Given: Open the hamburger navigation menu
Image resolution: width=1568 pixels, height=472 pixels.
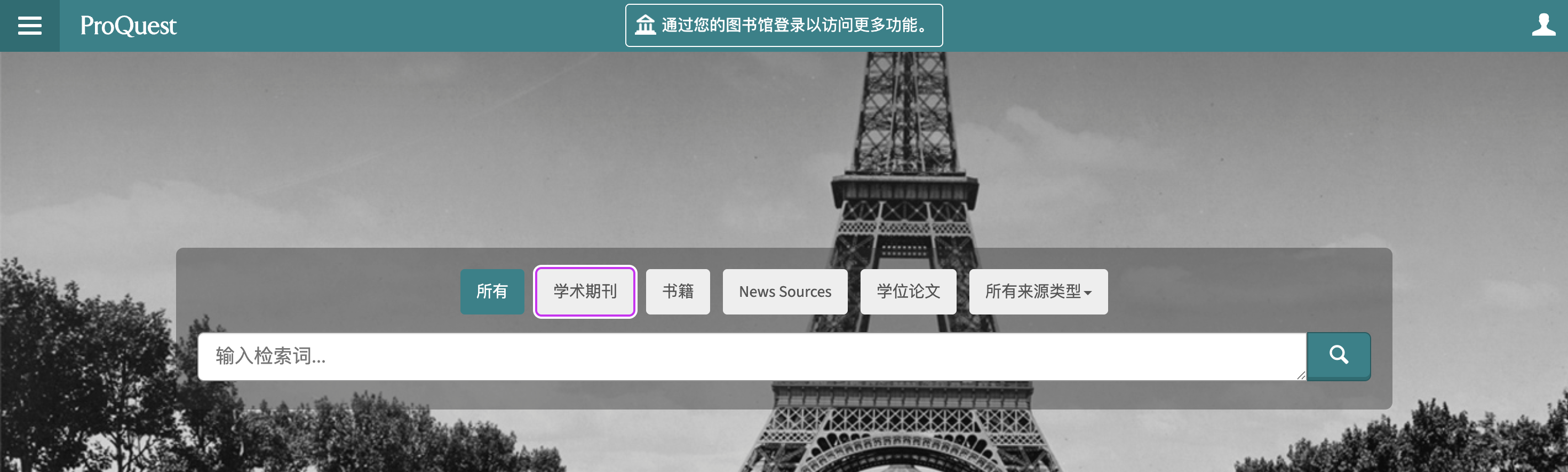Looking at the screenshot, I should (x=29, y=26).
